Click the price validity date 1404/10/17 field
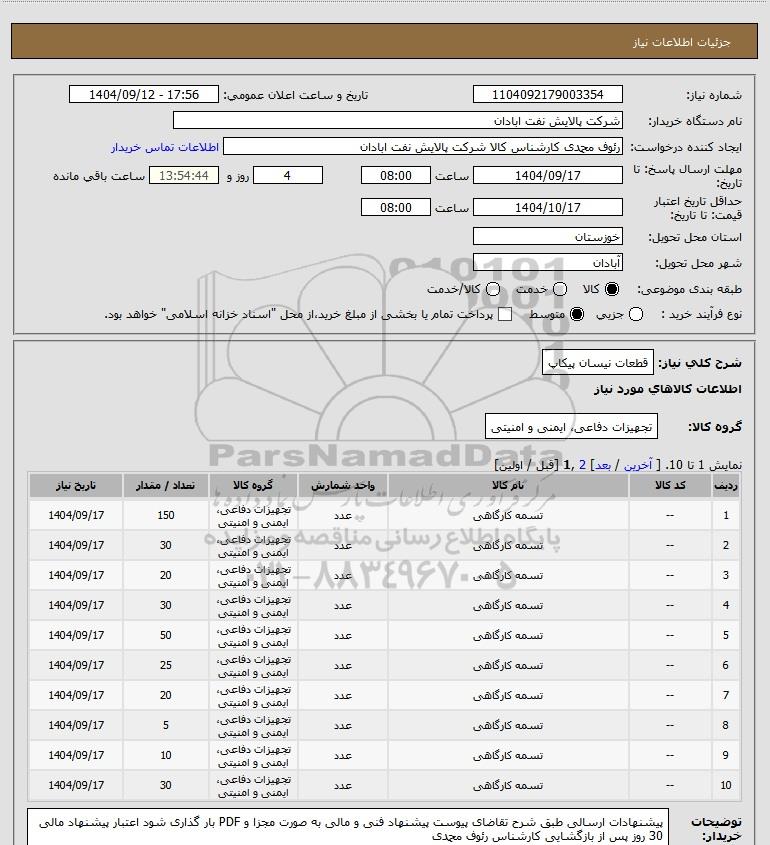The height and width of the screenshot is (845, 770). point(547,207)
